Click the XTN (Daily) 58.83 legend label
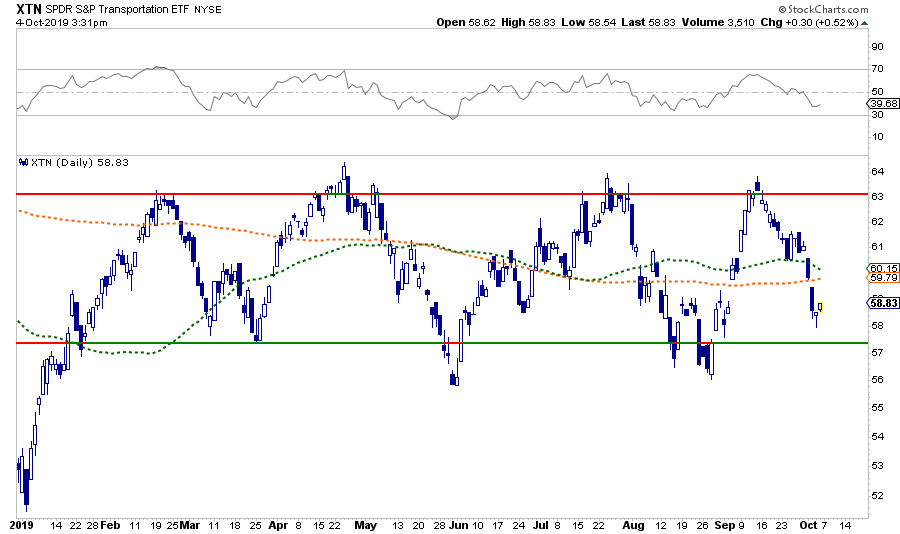The height and width of the screenshot is (534, 900). click(80, 162)
